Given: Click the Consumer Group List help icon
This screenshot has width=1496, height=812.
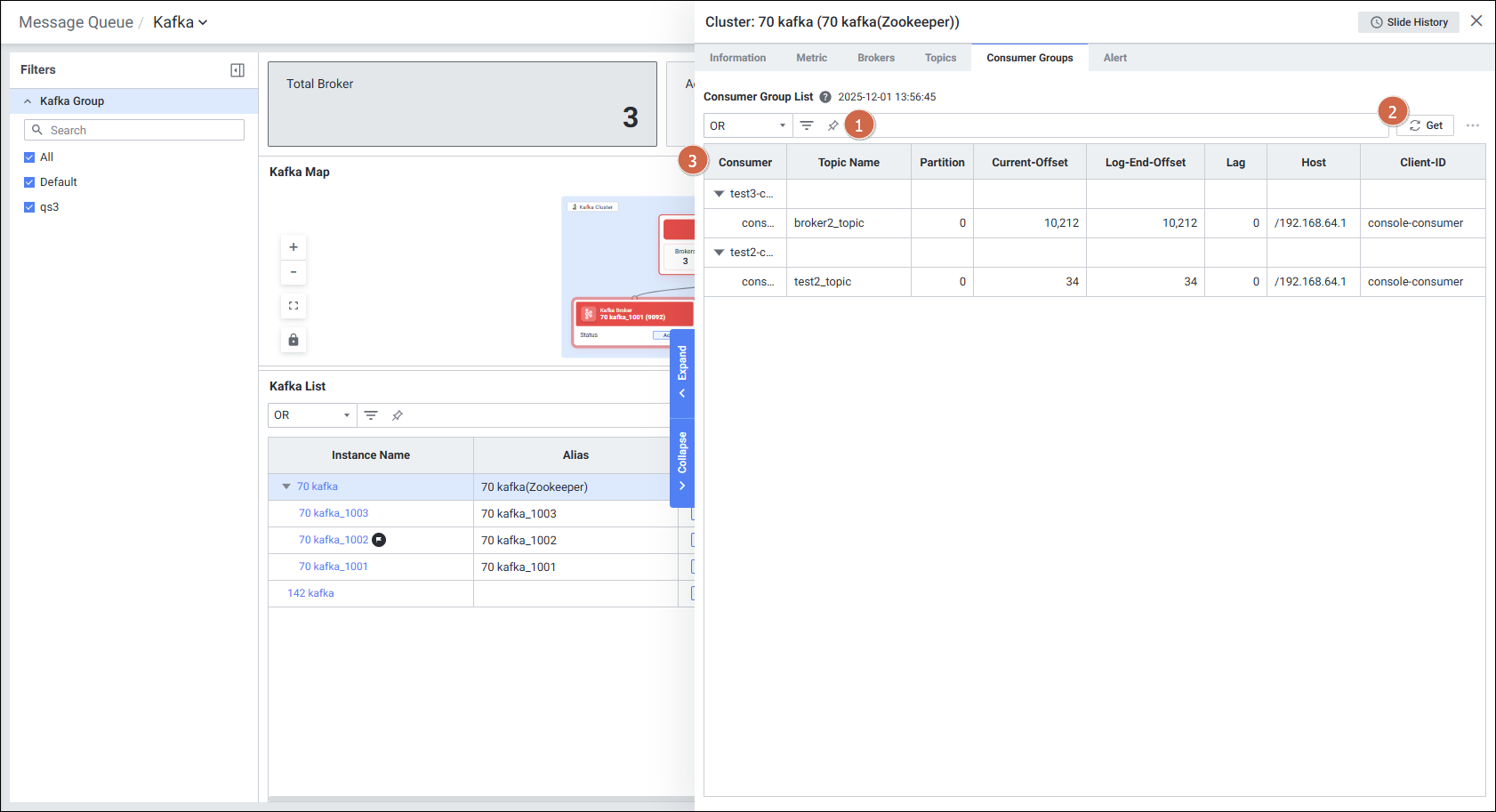Looking at the screenshot, I should [x=825, y=97].
